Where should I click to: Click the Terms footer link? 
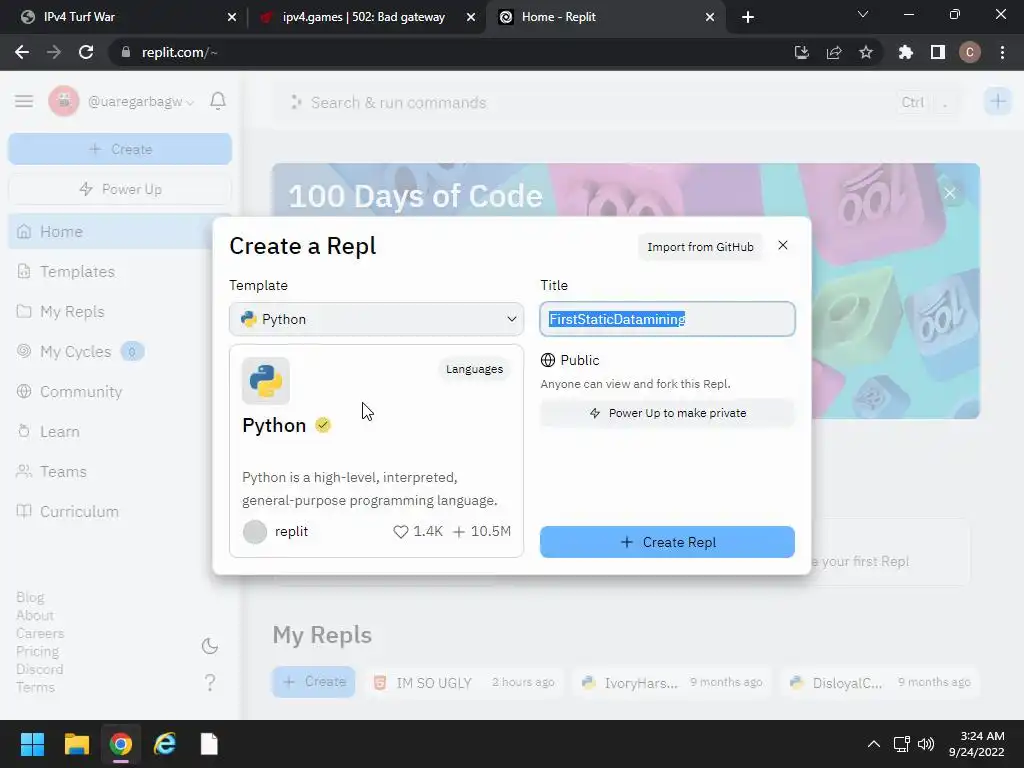pyautogui.click(x=35, y=687)
